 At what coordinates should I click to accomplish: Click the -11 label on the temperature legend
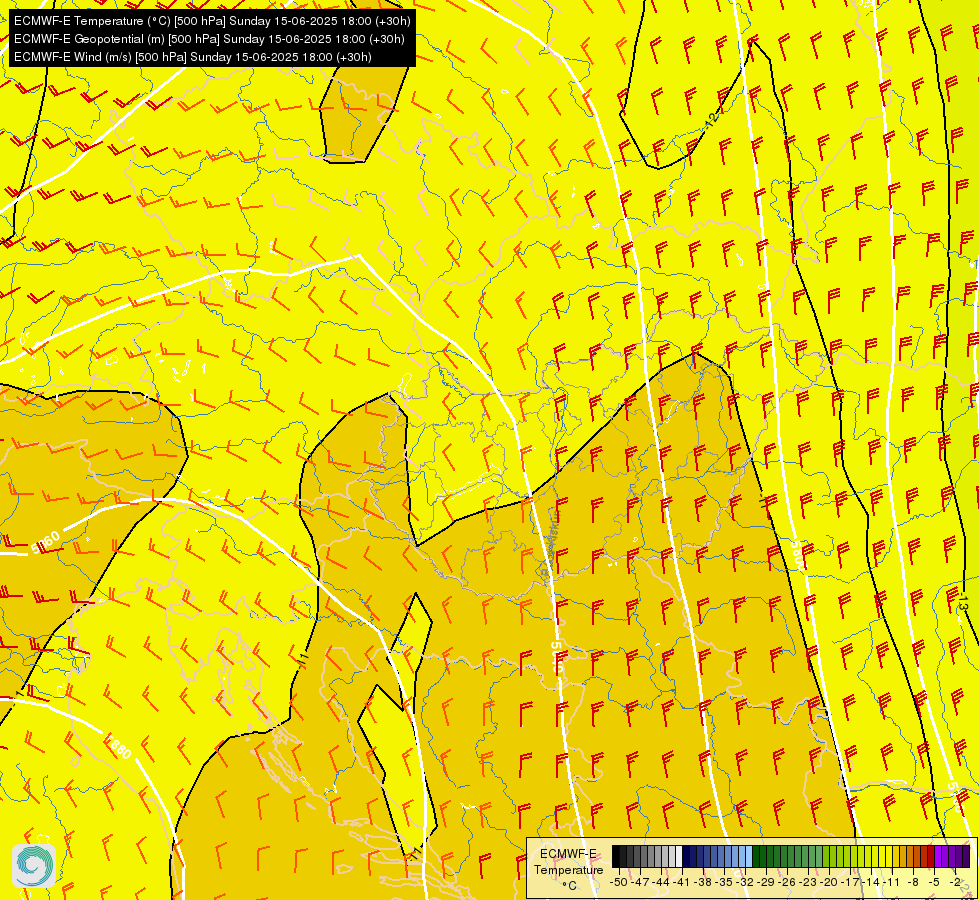[x=891, y=882]
